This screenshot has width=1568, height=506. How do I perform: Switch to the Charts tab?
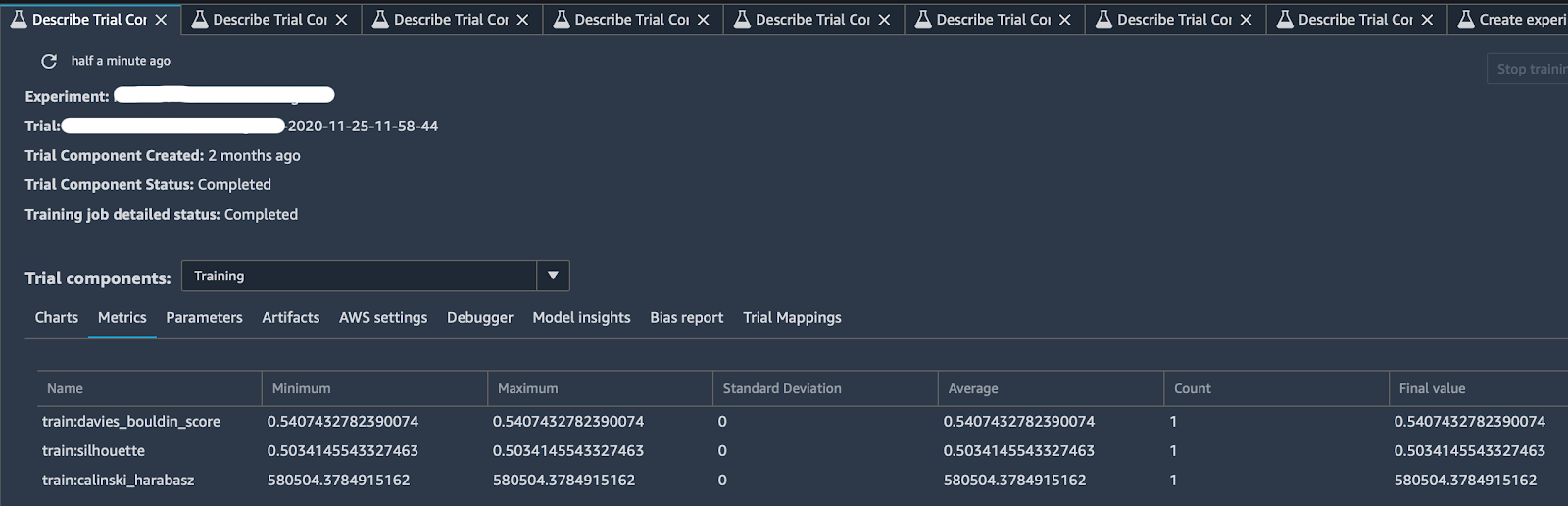click(56, 318)
